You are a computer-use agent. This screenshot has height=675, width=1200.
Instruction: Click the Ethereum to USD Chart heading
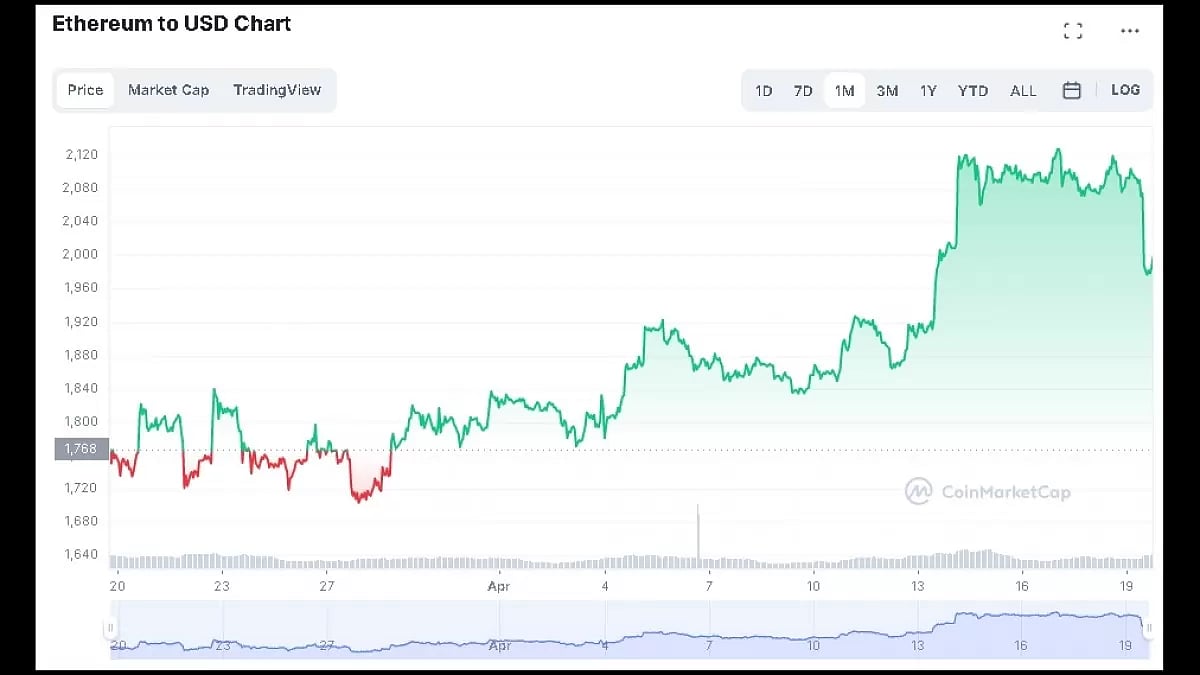pos(171,23)
